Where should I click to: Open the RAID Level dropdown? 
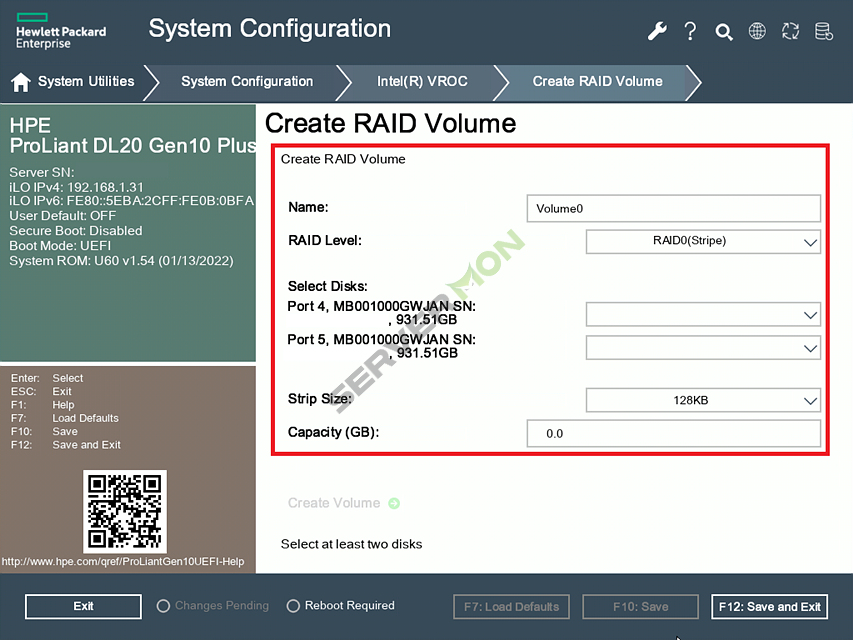point(703,241)
